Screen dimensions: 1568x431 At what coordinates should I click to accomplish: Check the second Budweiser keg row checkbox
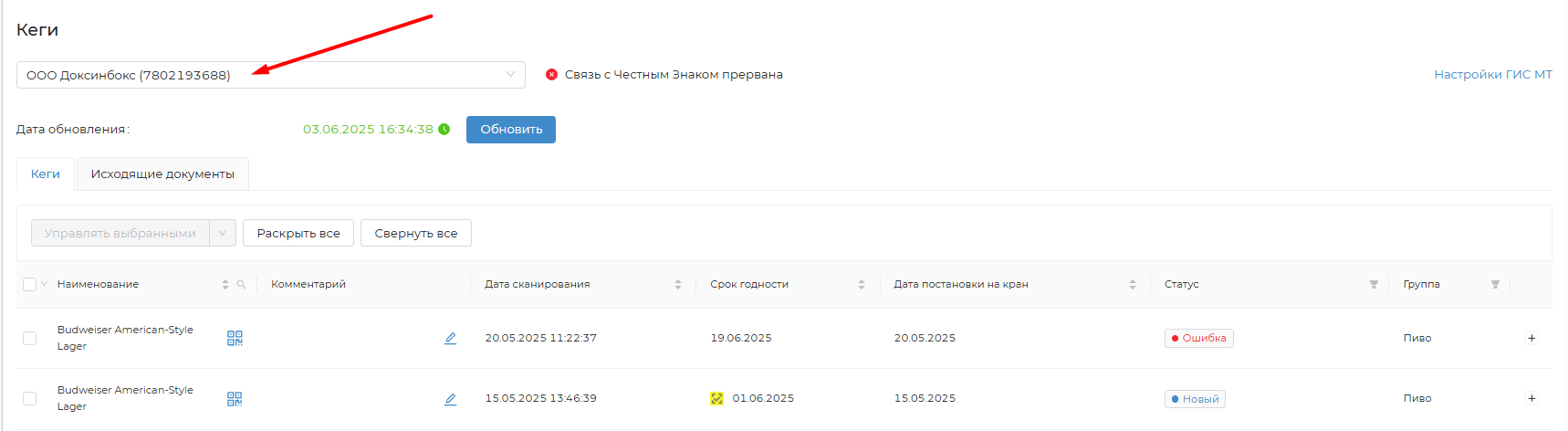[29, 399]
